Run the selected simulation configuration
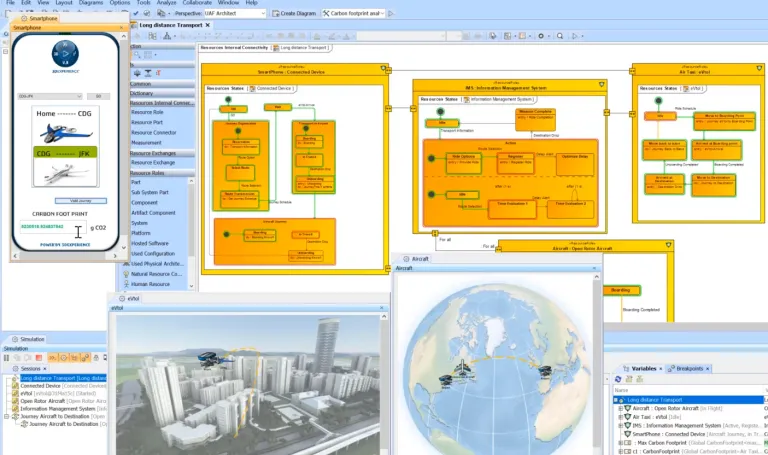This screenshot has width=768, height=455. point(391,13)
